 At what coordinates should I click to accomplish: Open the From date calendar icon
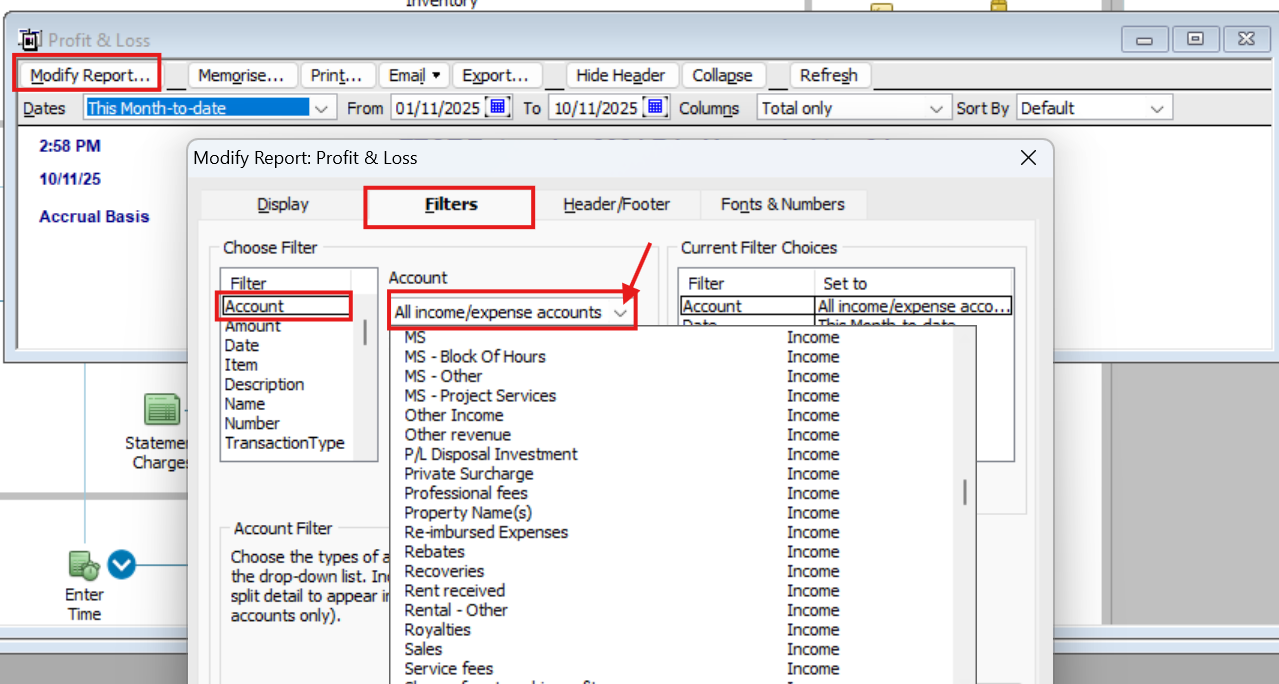(x=499, y=107)
